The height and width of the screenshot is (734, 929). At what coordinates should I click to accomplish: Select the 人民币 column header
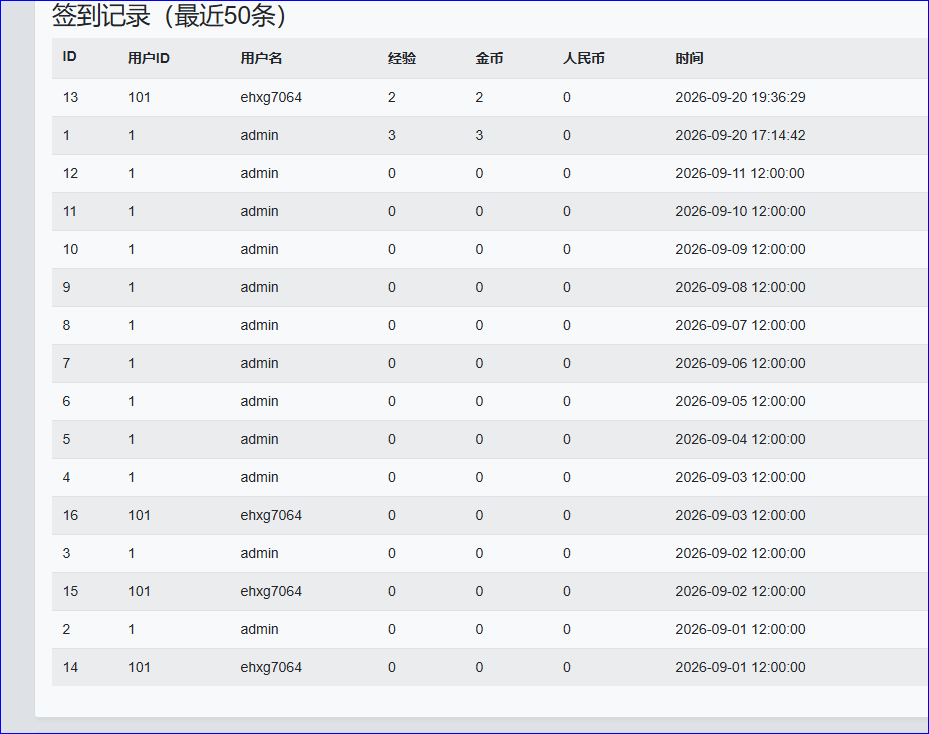(584, 58)
